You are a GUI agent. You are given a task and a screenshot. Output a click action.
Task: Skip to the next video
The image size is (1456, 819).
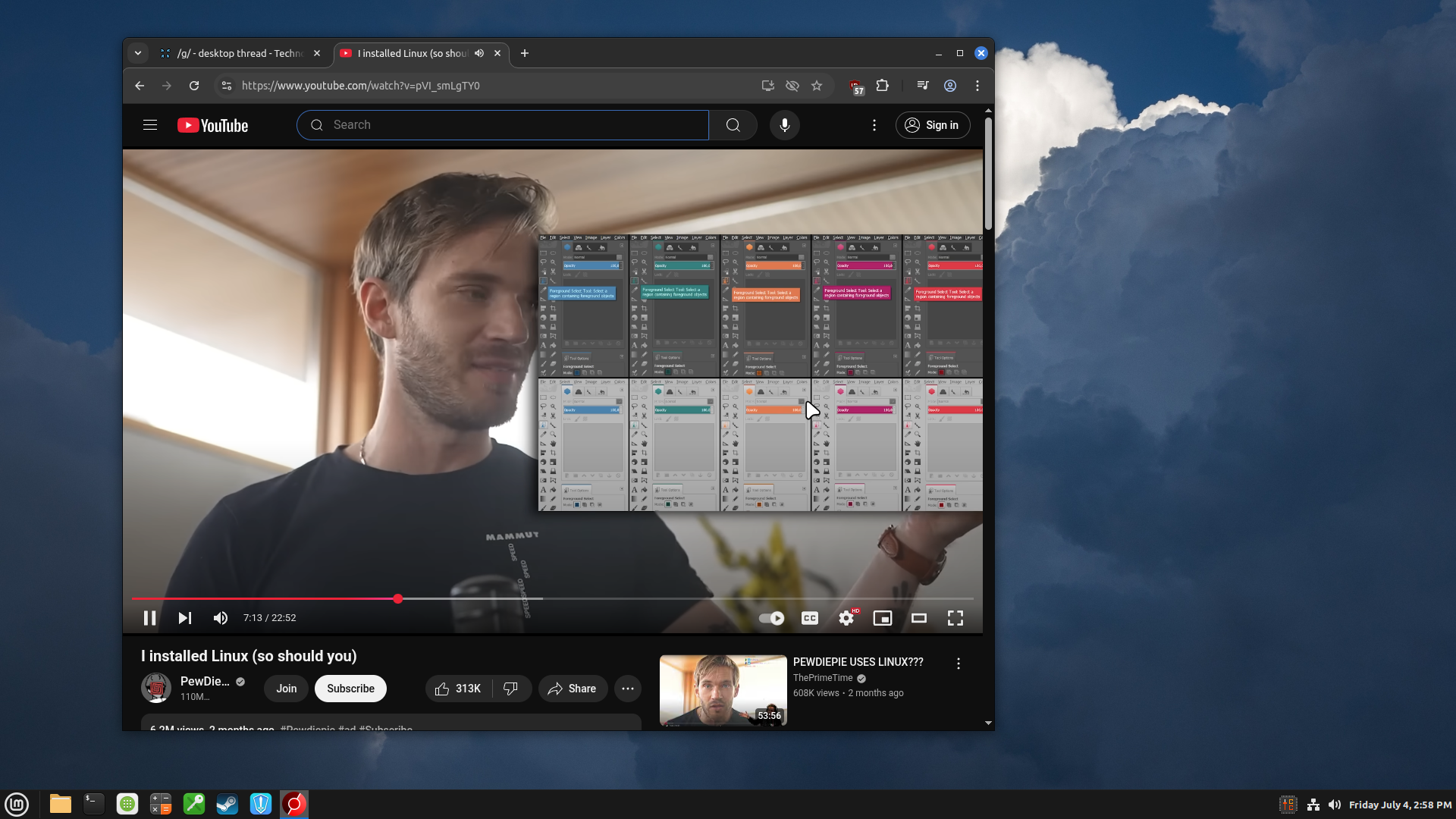pyautogui.click(x=184, y=618)
